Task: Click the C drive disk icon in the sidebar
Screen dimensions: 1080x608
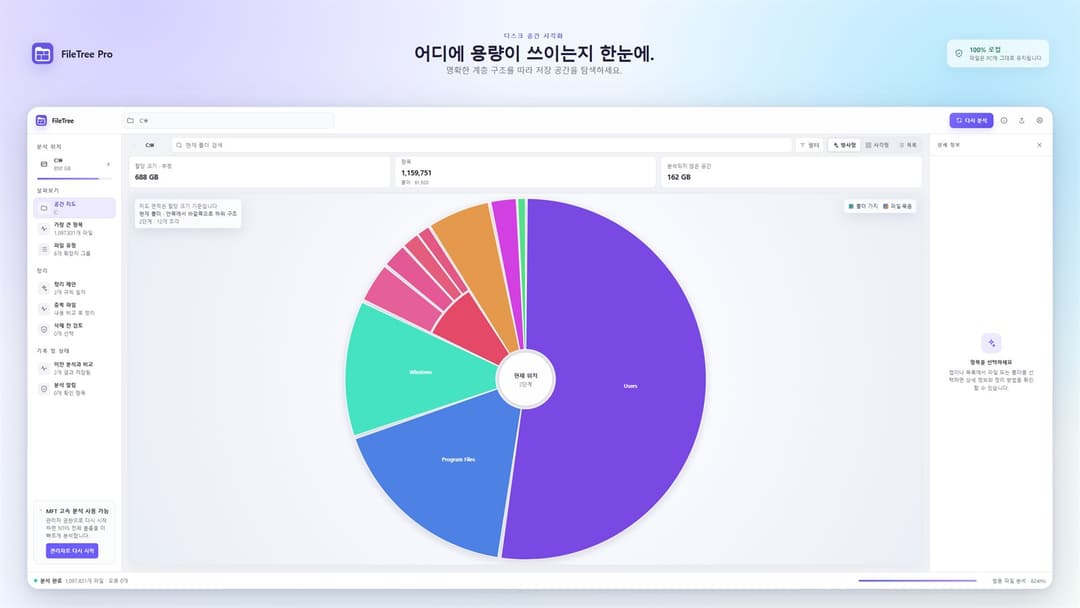Action: coord(44,165)
